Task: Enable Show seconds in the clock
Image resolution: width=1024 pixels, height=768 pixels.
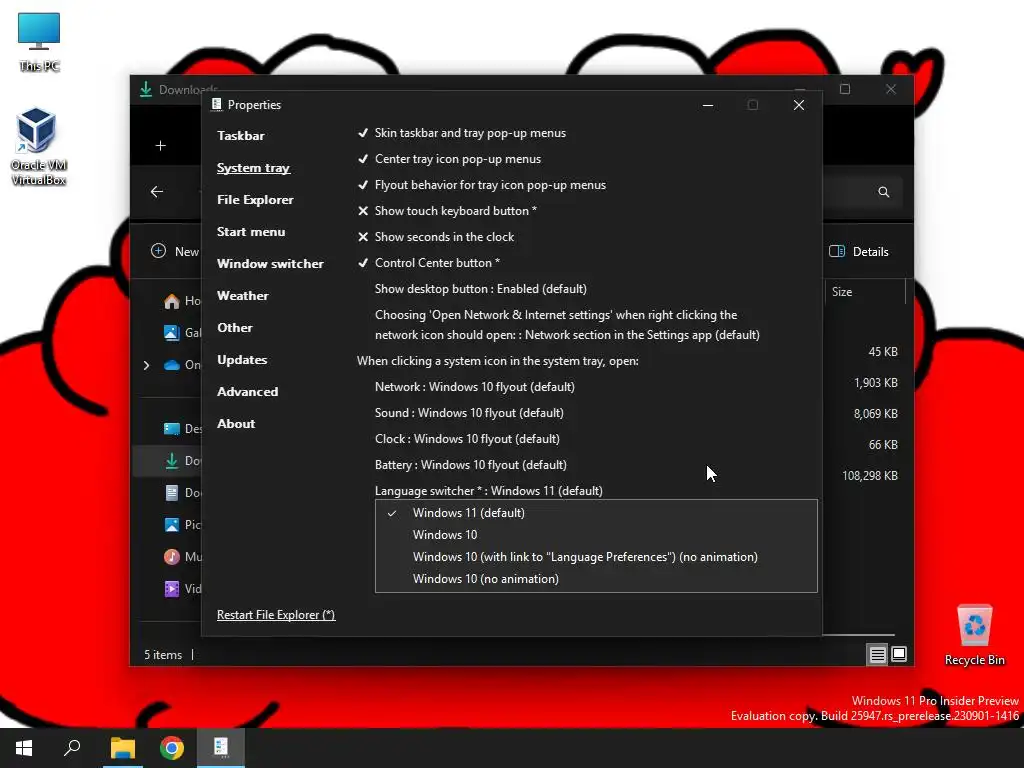Action: (x=436, y=237)
